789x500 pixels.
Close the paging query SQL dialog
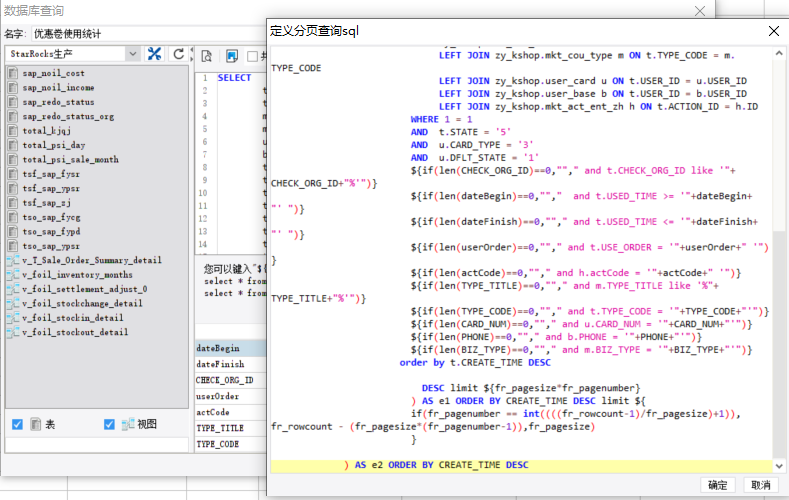pyautogui.click(x=772, y=31)
